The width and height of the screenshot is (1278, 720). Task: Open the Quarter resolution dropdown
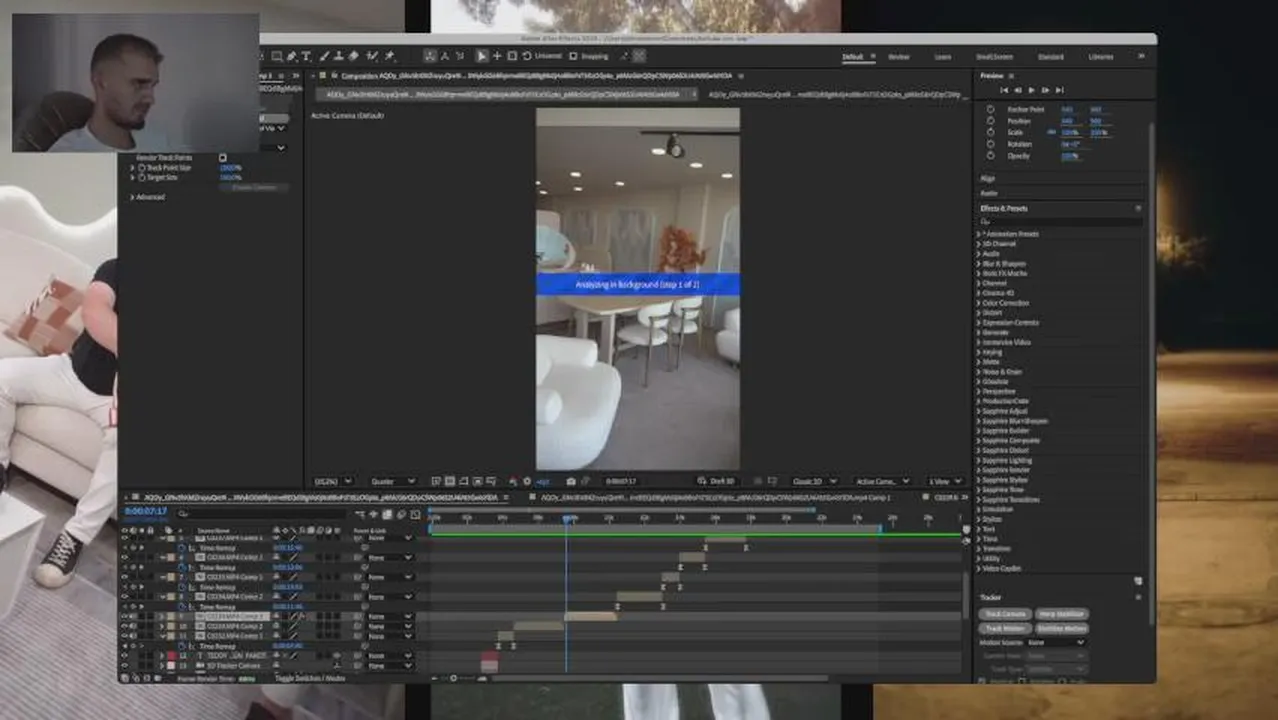(x=393, y=481)
